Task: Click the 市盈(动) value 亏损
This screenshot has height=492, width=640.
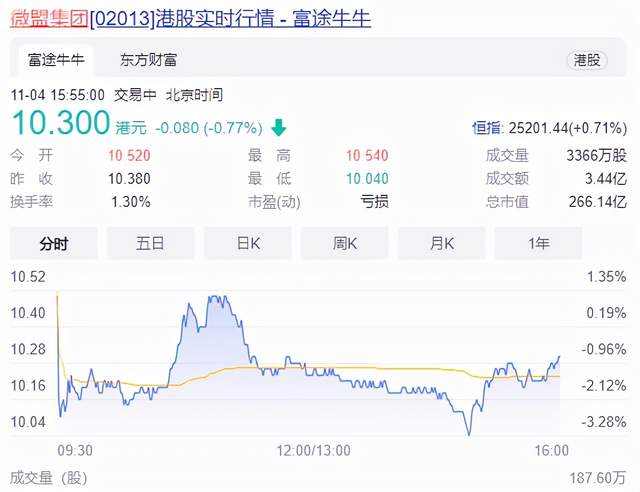Action: pyautogui.click(x=374, y=201)
